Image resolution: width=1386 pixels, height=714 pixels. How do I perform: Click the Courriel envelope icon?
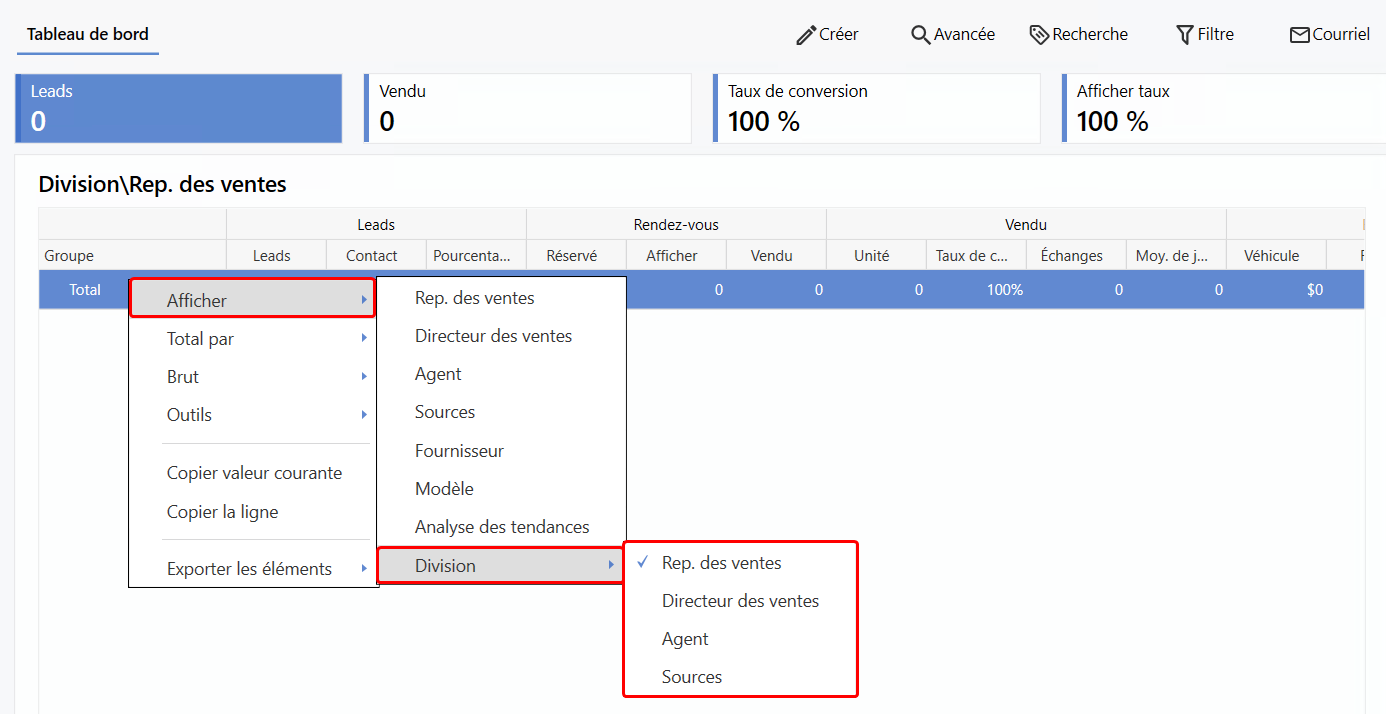1299,35
